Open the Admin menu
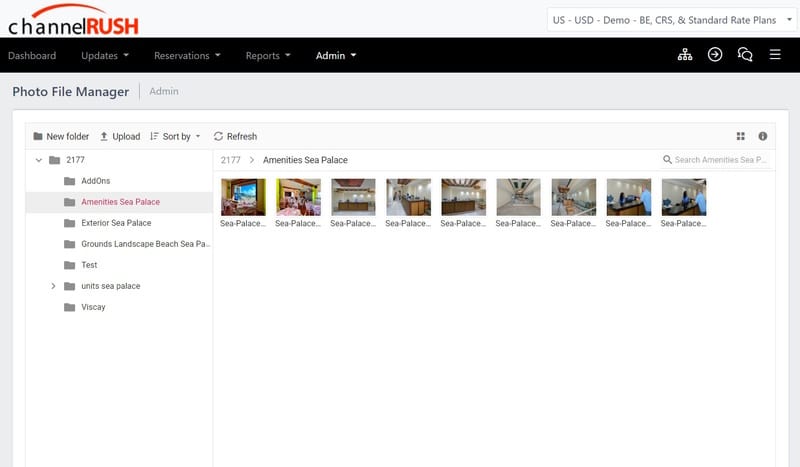 coord(336,56)
